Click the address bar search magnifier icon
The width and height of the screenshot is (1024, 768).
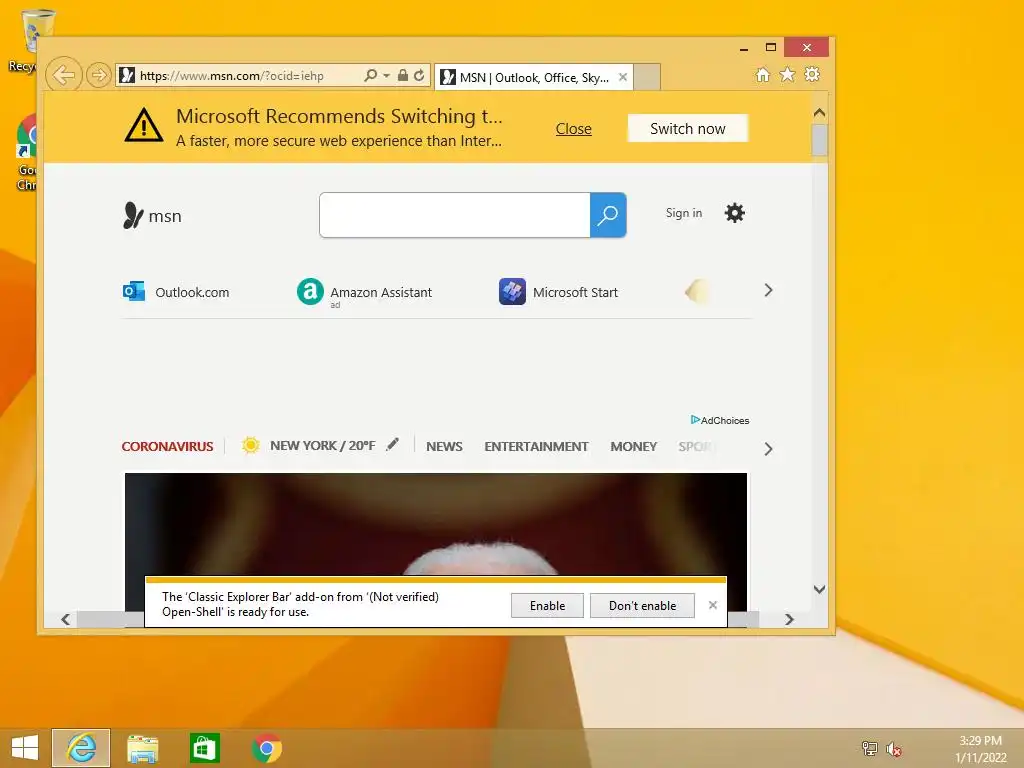coord(370,75)
